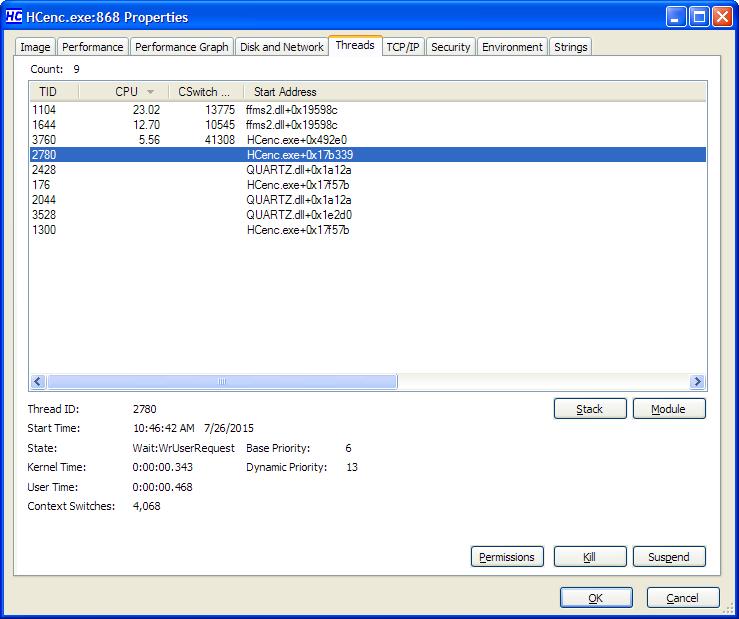Switch to the Image tab
This screenshot has width=739, height=619.
pos(35,47)
